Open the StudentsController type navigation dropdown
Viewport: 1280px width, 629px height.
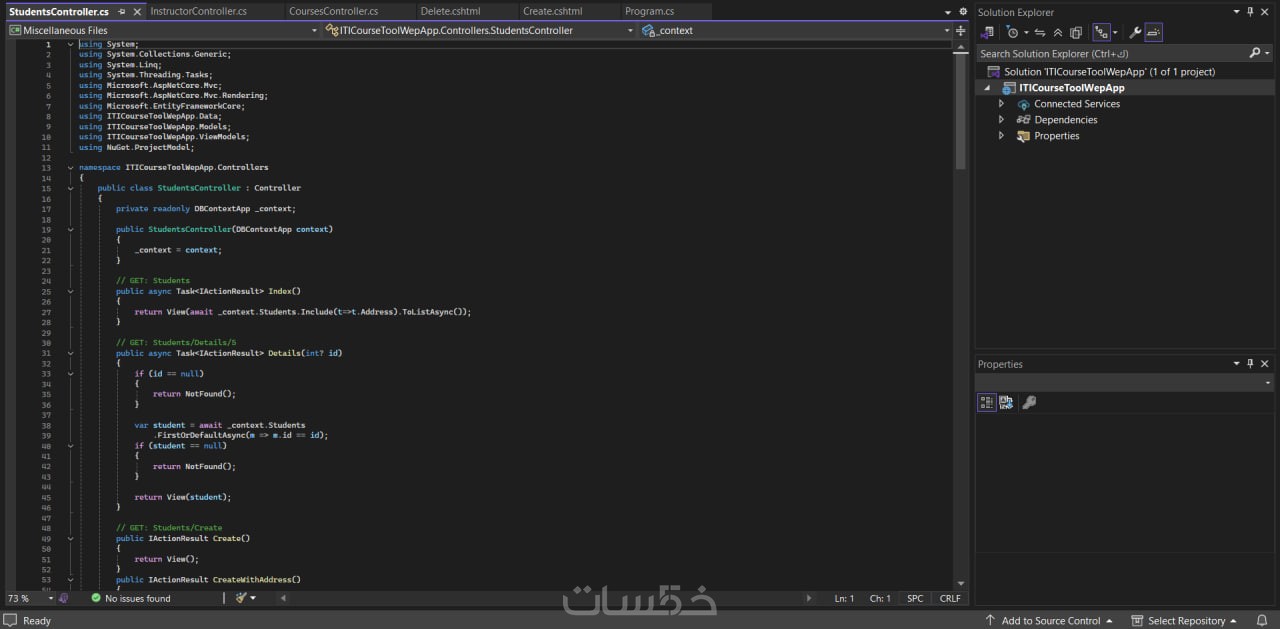tap(631, 30)
